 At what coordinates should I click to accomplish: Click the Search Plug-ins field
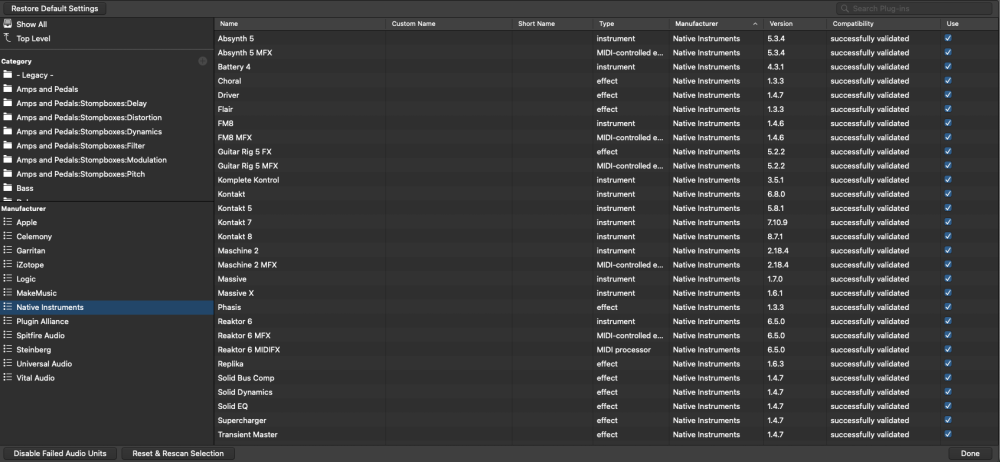click(914, 9)
